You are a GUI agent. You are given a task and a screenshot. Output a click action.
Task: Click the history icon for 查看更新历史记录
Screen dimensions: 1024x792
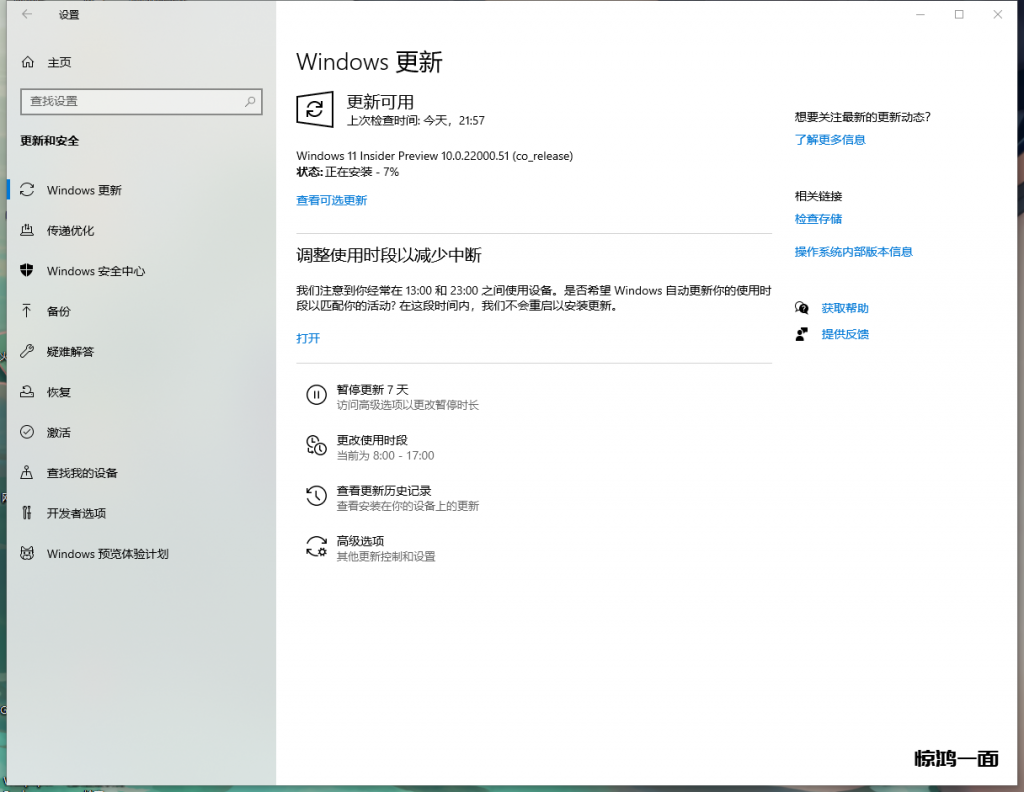pos(316,496)
